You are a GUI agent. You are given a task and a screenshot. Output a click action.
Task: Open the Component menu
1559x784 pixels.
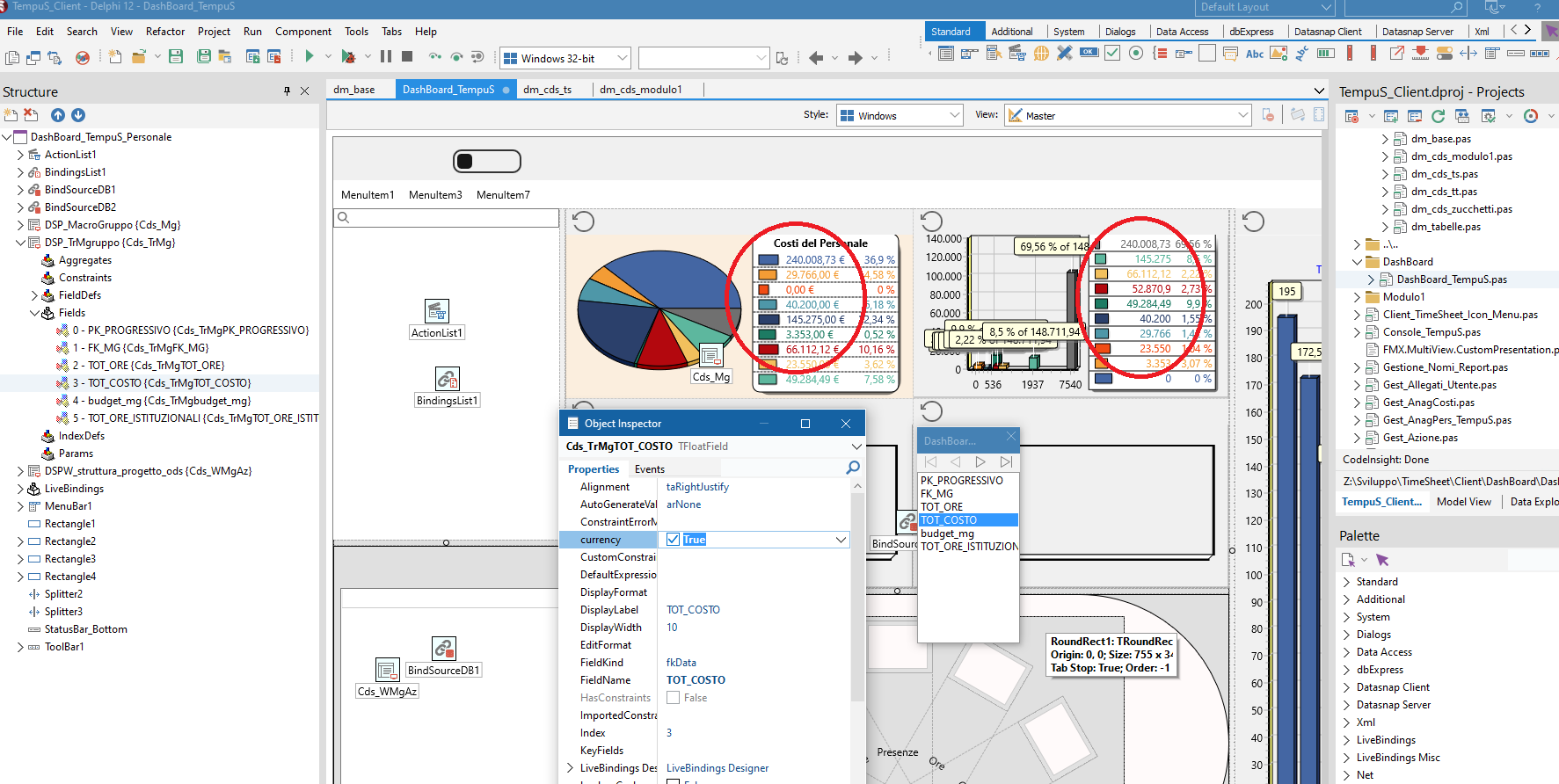pos(303,32)
